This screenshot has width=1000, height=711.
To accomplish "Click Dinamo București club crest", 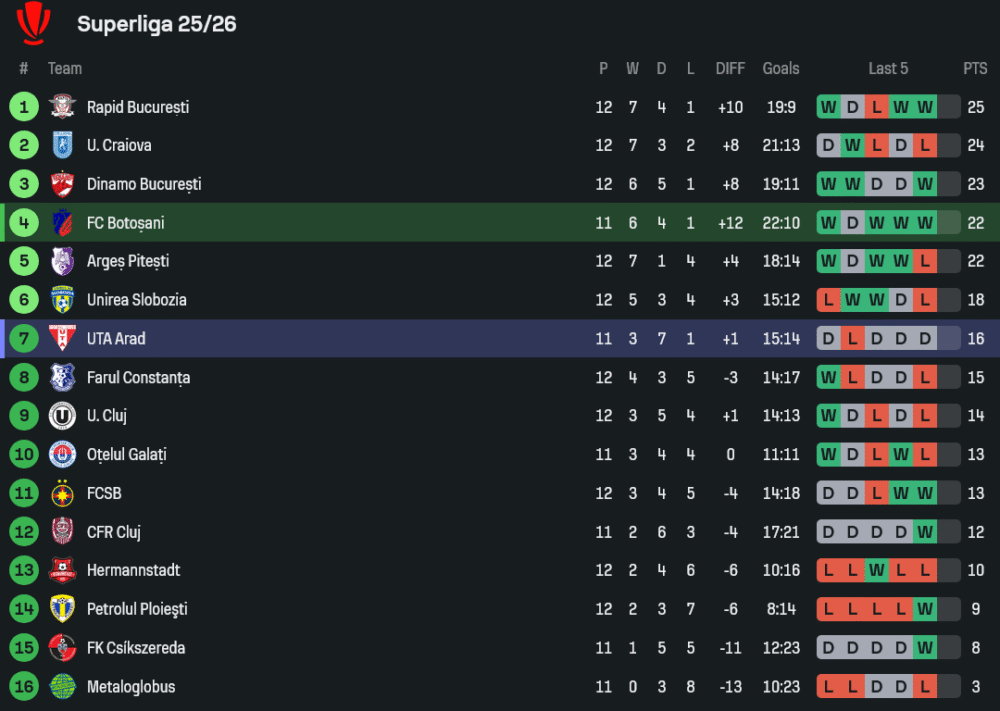I will click(x=63, y=184).
